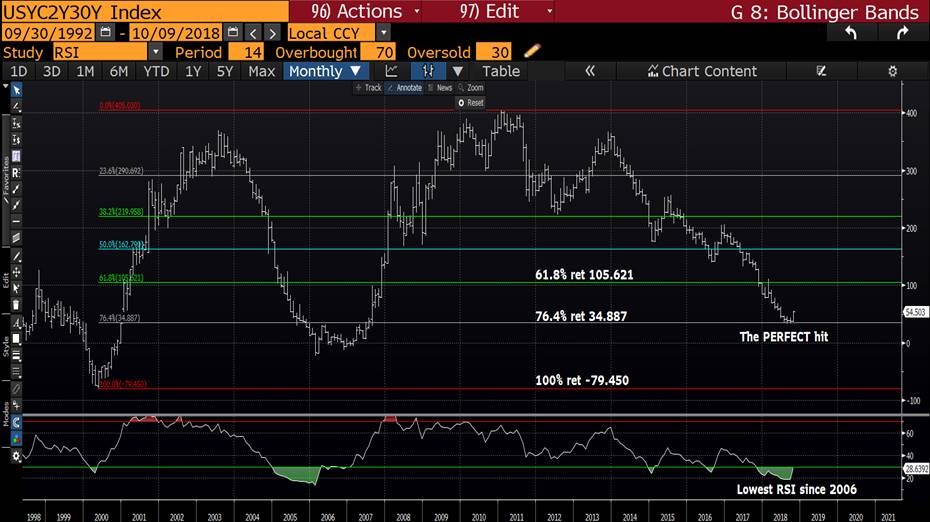Select the 1M range tab

pos(85,71)
